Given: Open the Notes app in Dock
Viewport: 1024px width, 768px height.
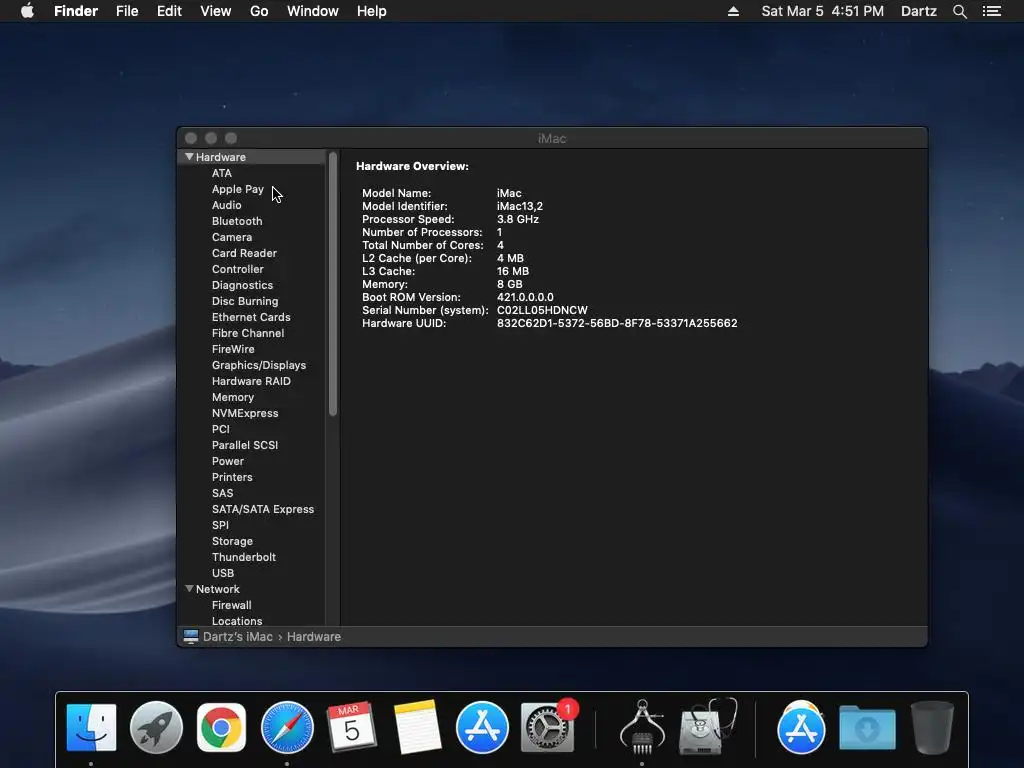Looking at the screenshot, I should pos(417,727).
